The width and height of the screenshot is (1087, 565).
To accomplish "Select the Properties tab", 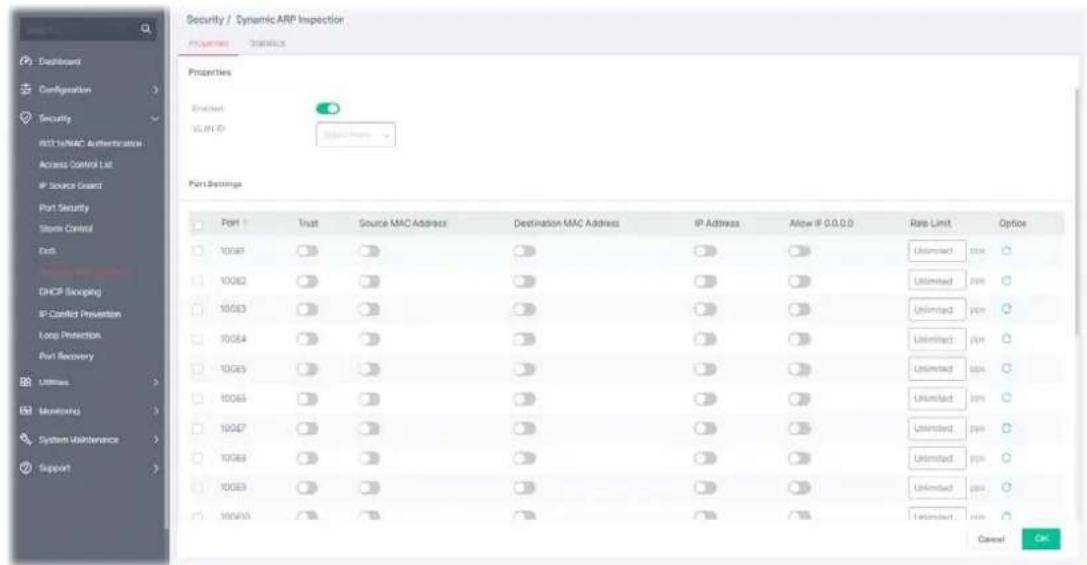I will coord(209,44).
